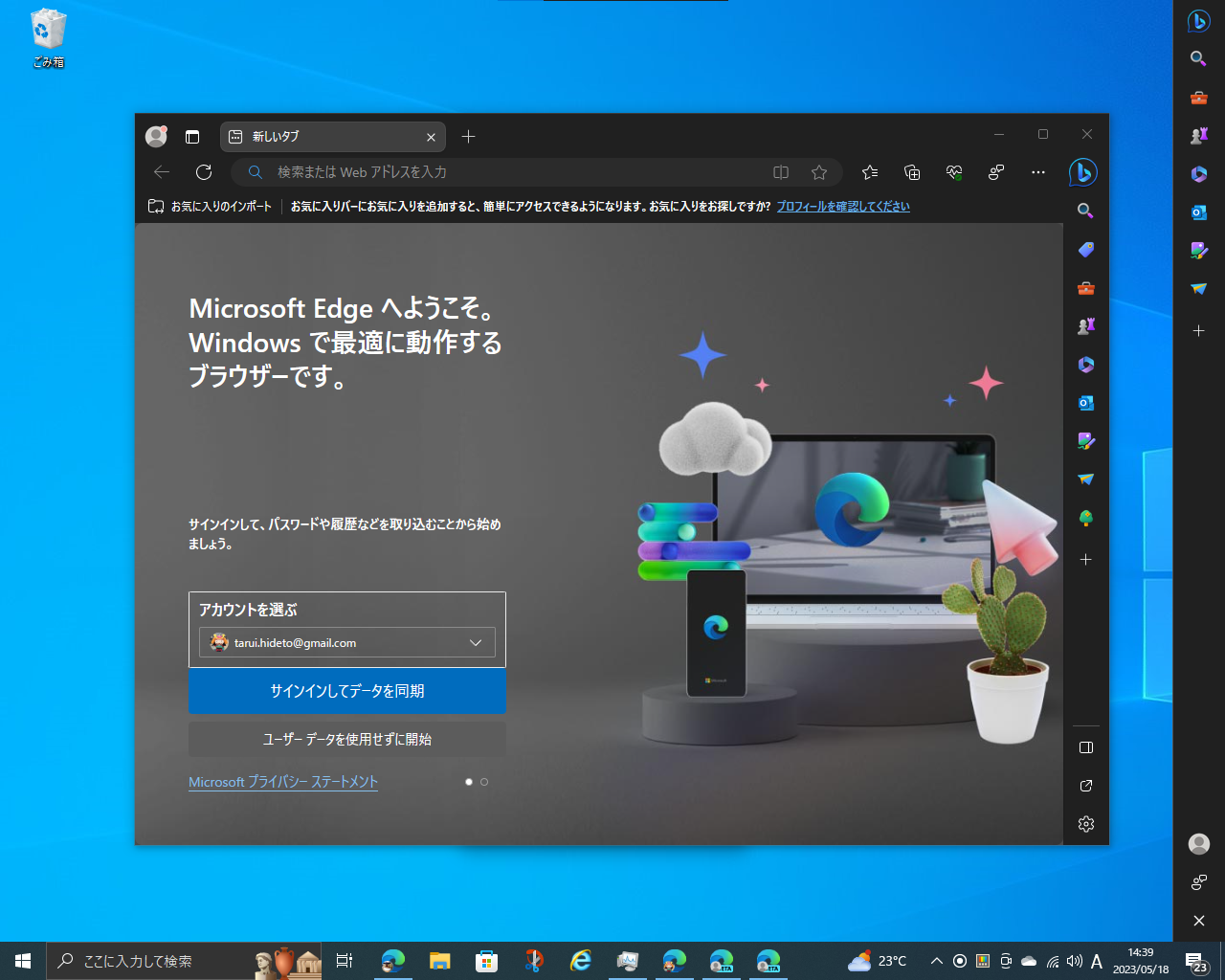
Task: Open a new tab with the plus button
Action: tap(468, 137)
